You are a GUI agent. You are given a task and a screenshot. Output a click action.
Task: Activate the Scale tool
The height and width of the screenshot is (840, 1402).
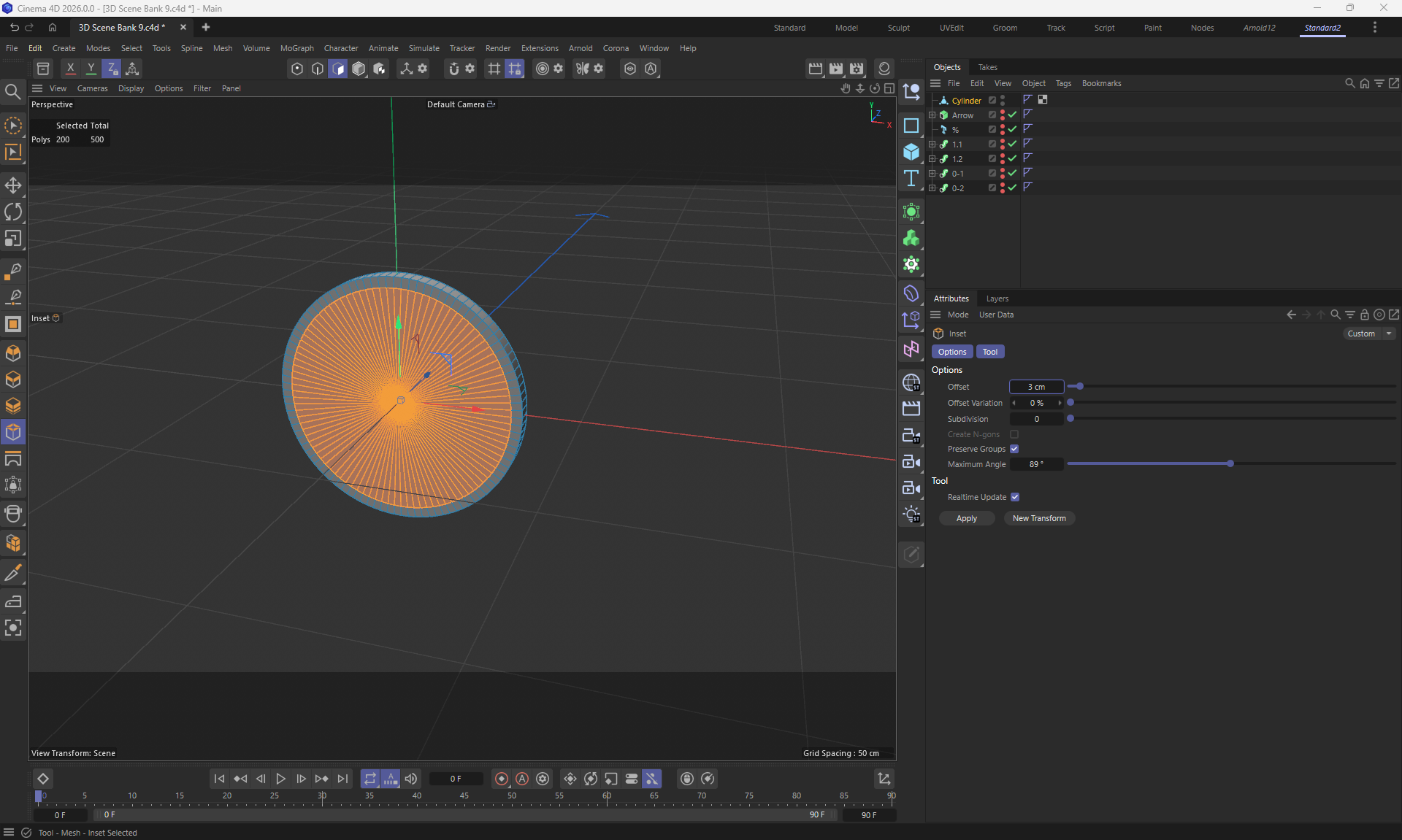(13, 239)
